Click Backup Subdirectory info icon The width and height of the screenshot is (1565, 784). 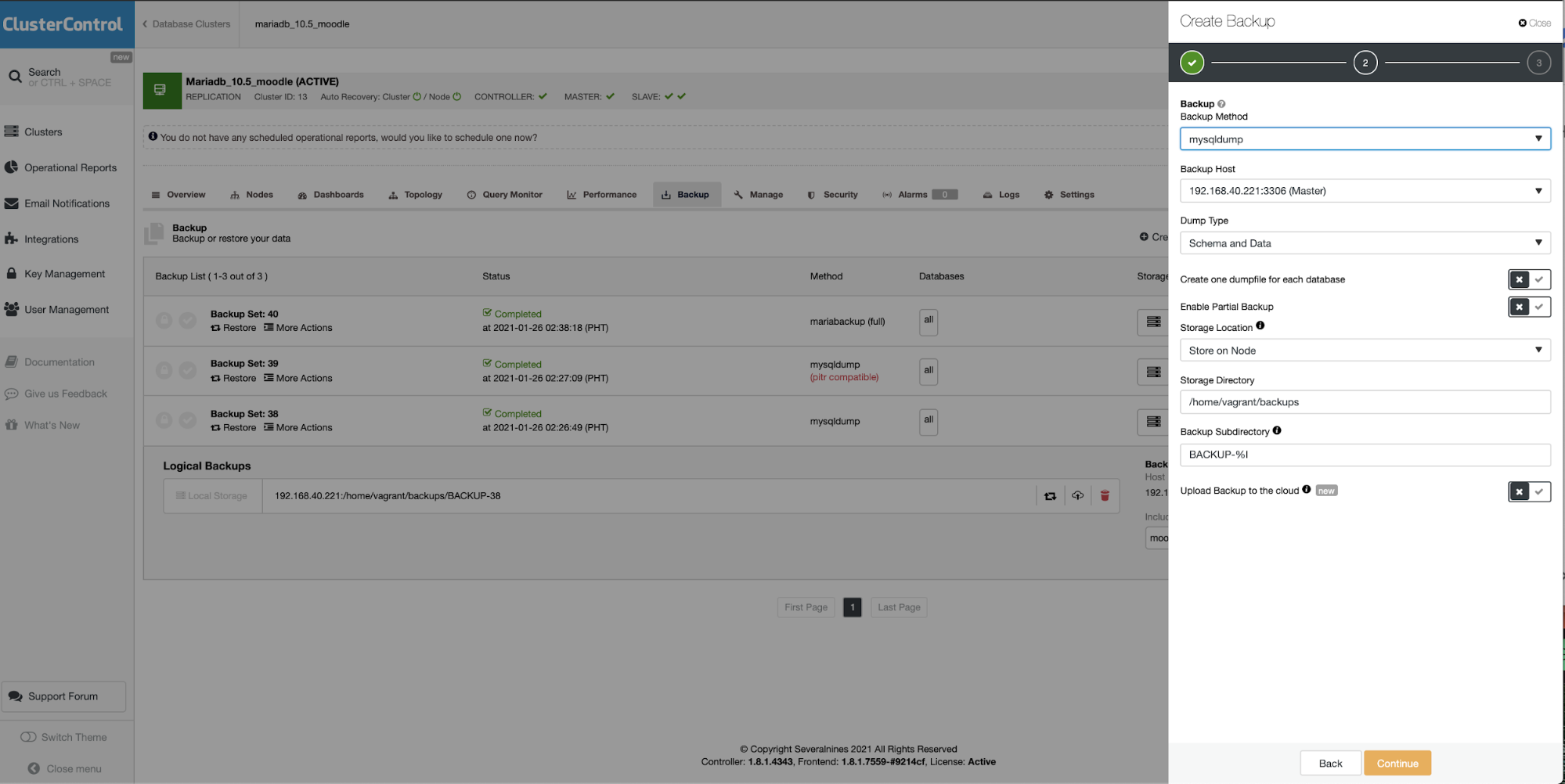coord(1277,430)
